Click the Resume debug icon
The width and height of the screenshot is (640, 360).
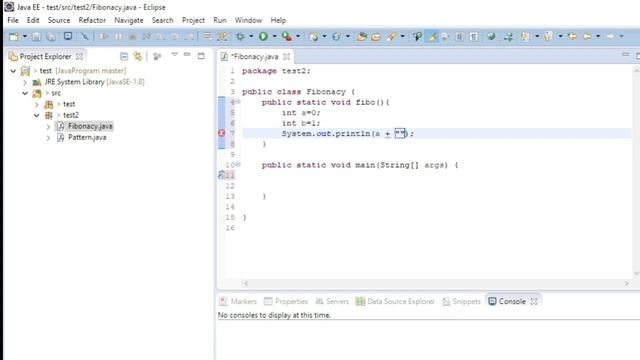[x=104, y=37]
